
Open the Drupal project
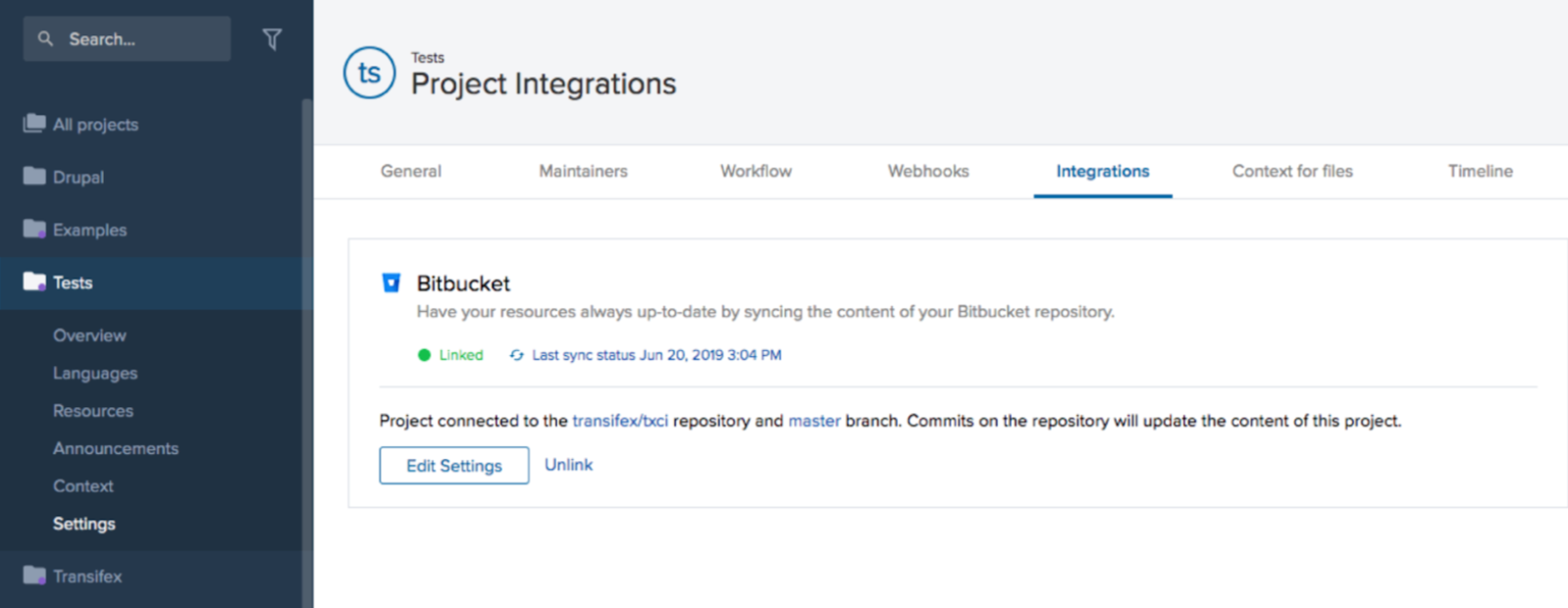tap(78, 177)
